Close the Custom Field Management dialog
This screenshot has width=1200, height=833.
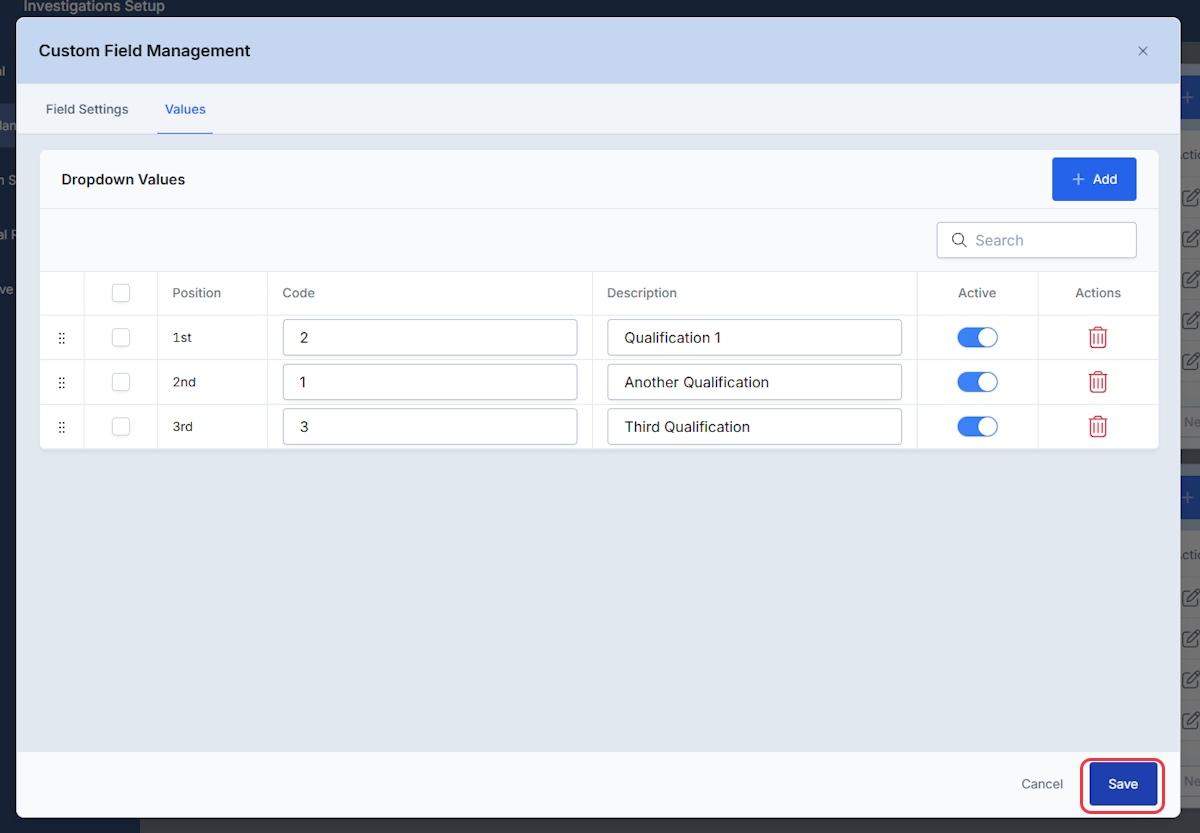coord(1143,51)
